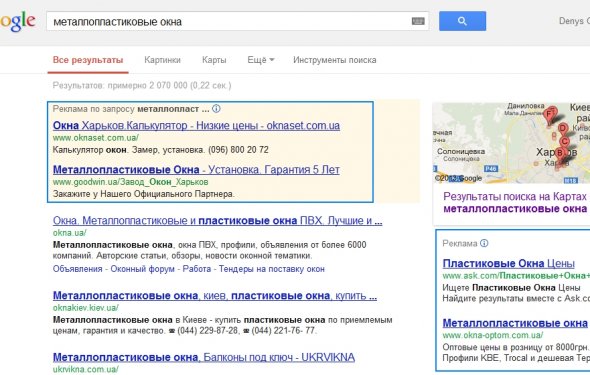Open the on-screen keyboard icon in search box
Viewport: 590px width, 375px height.
pos(418,21)
